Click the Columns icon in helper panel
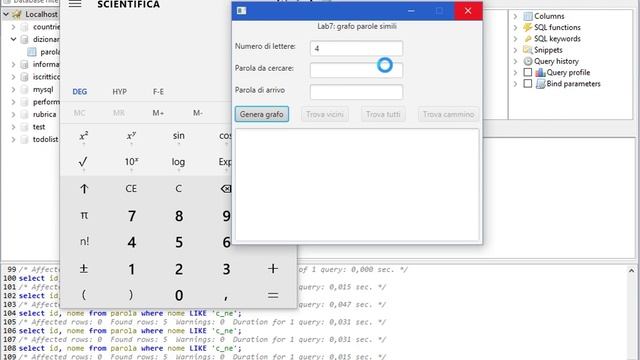The image size is (640, 360). coord(528,16)
